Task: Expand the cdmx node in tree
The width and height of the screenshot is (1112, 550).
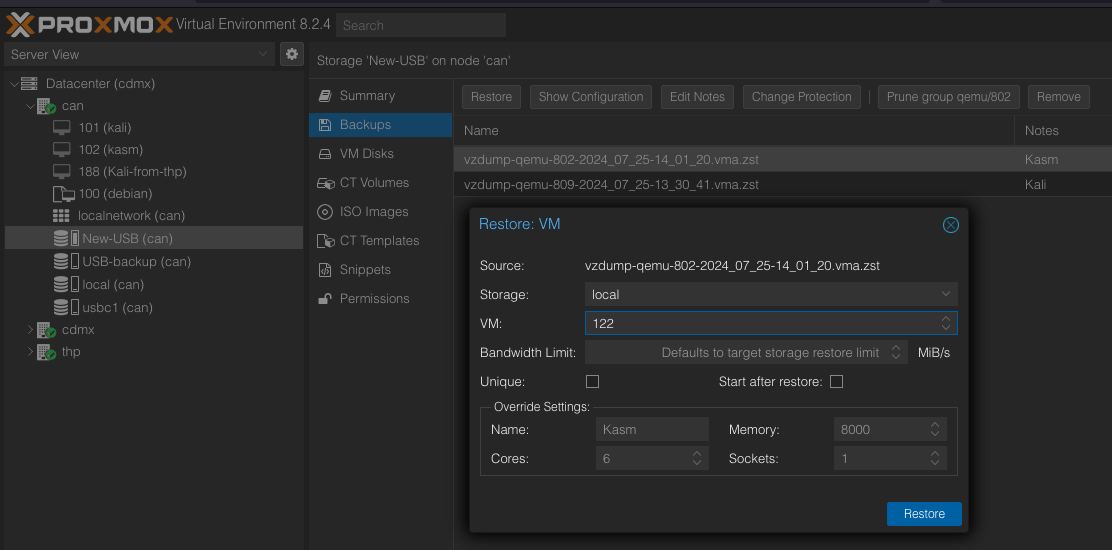Action: coord(28,330)
